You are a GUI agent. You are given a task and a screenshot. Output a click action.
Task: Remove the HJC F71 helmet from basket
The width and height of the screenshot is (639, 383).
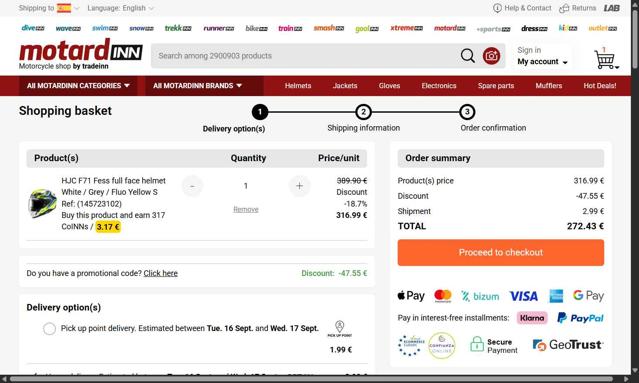(246, 209)
